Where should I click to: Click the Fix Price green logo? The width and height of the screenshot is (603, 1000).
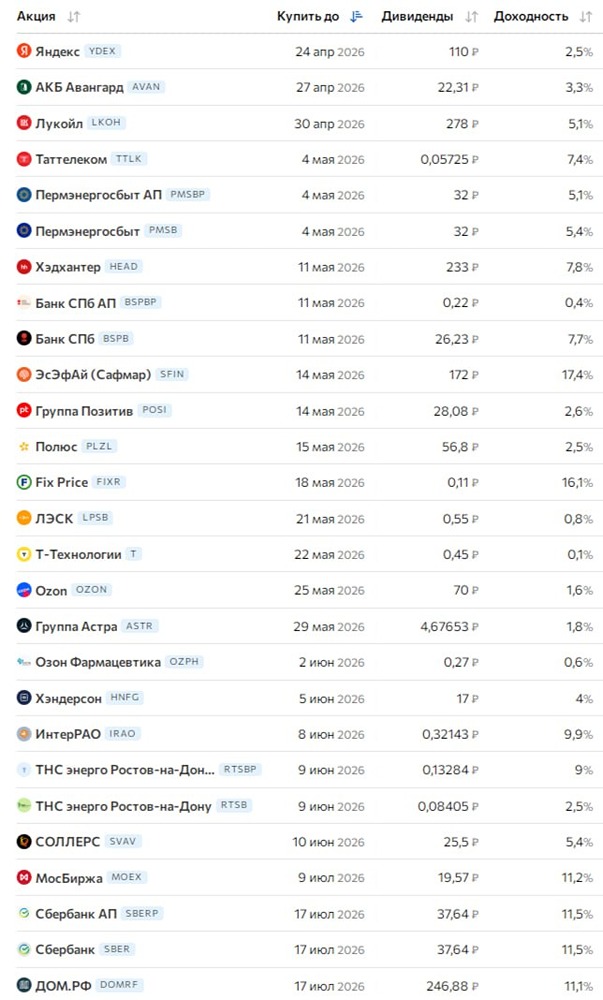pyautogui.click(x=24, y=482)
